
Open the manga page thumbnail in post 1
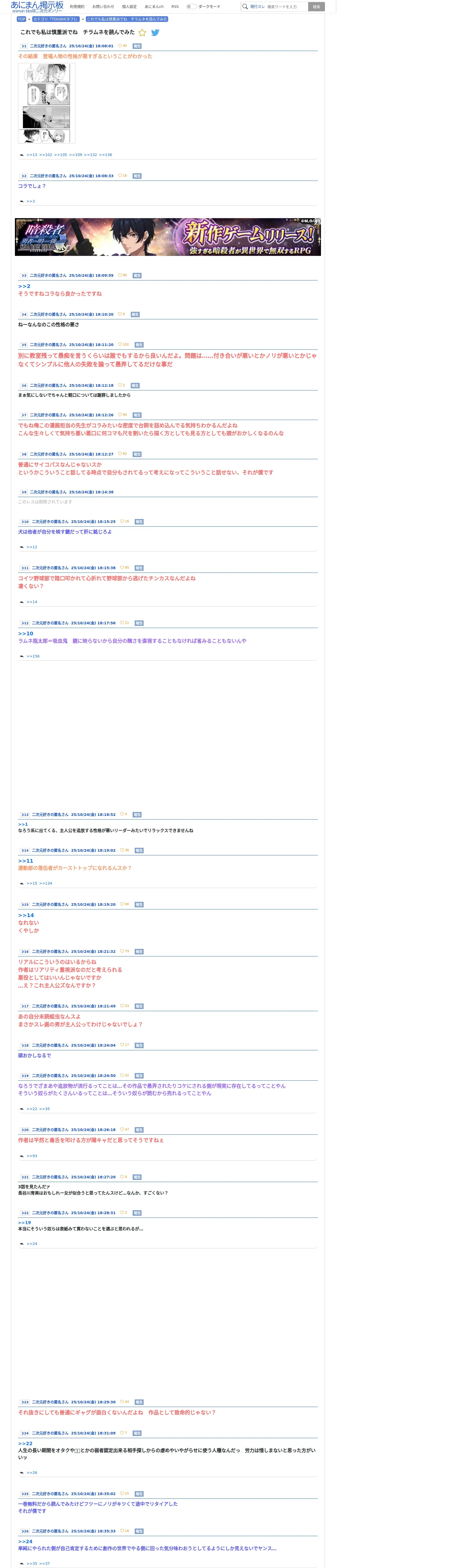coord(46,103)
